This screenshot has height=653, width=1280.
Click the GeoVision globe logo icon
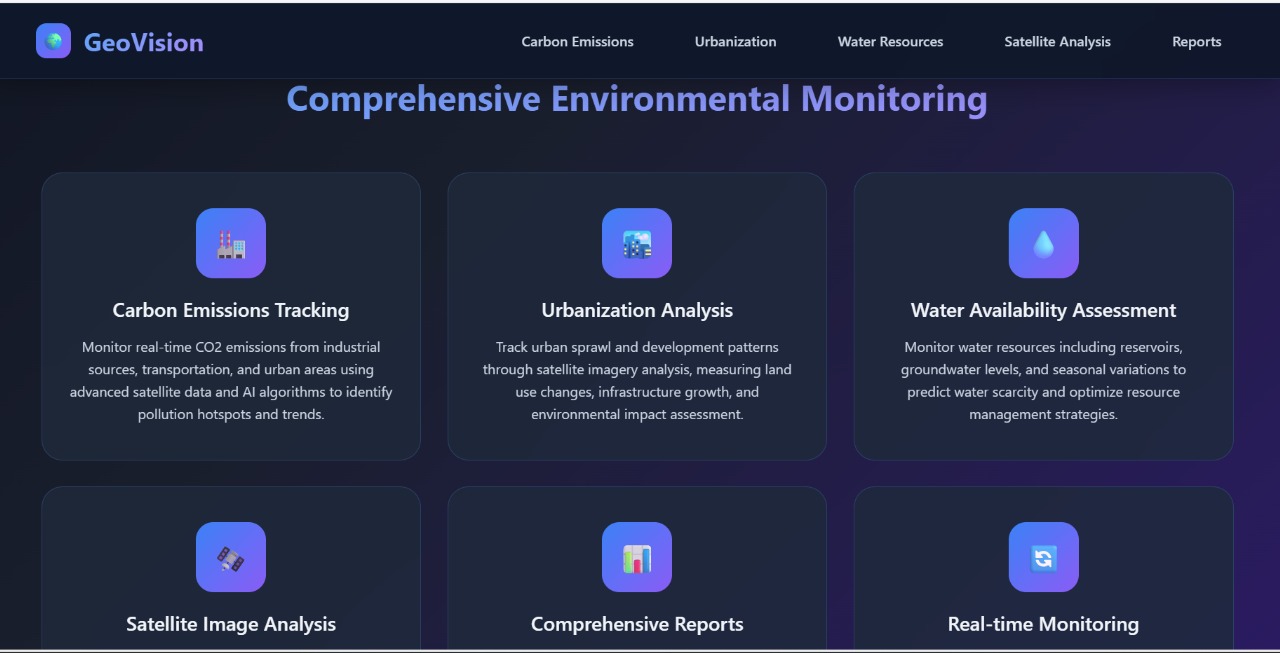click(53, 41)
